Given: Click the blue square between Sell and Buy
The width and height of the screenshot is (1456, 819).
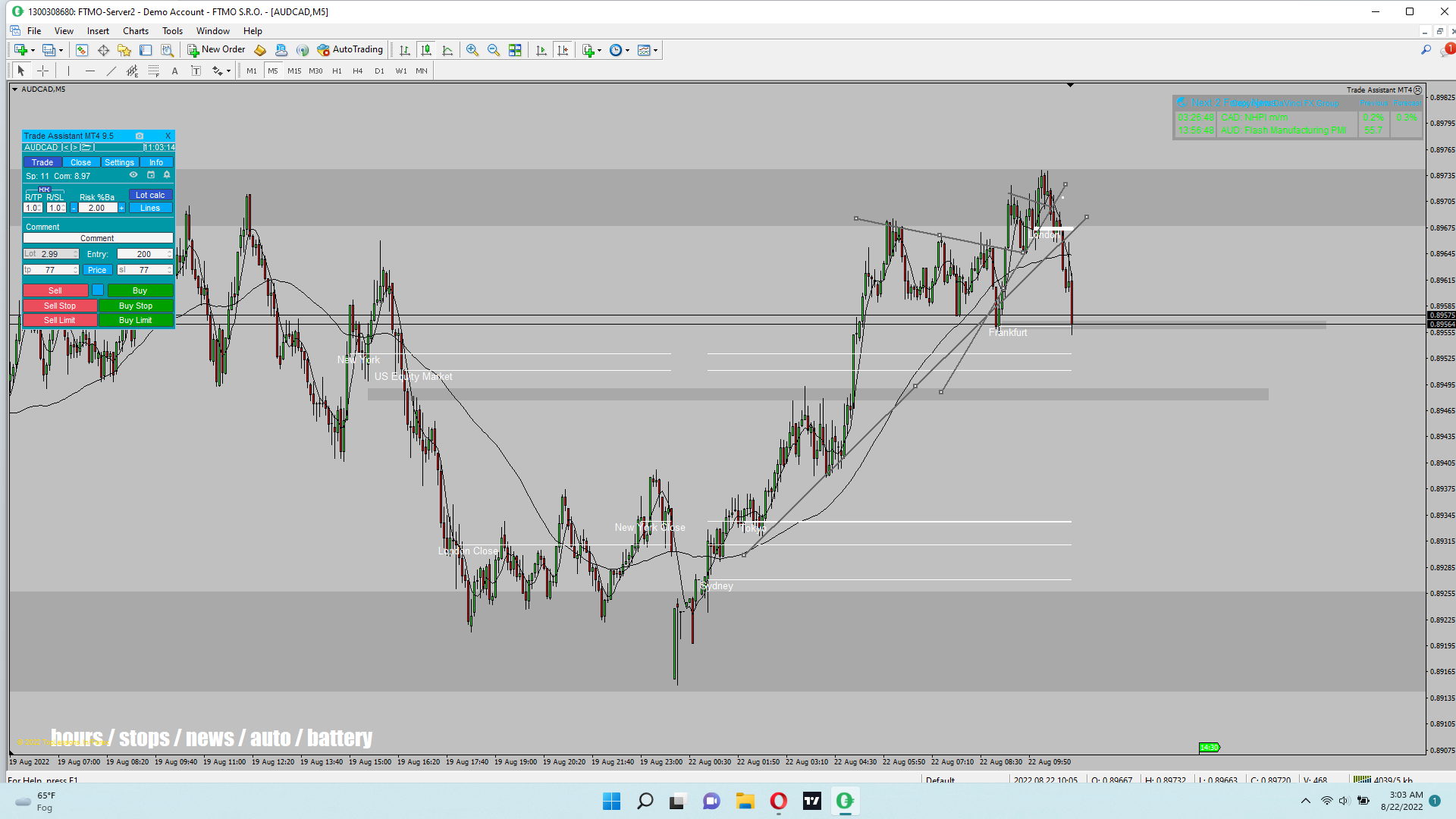Looking at the screenshot, I should 98,290.
